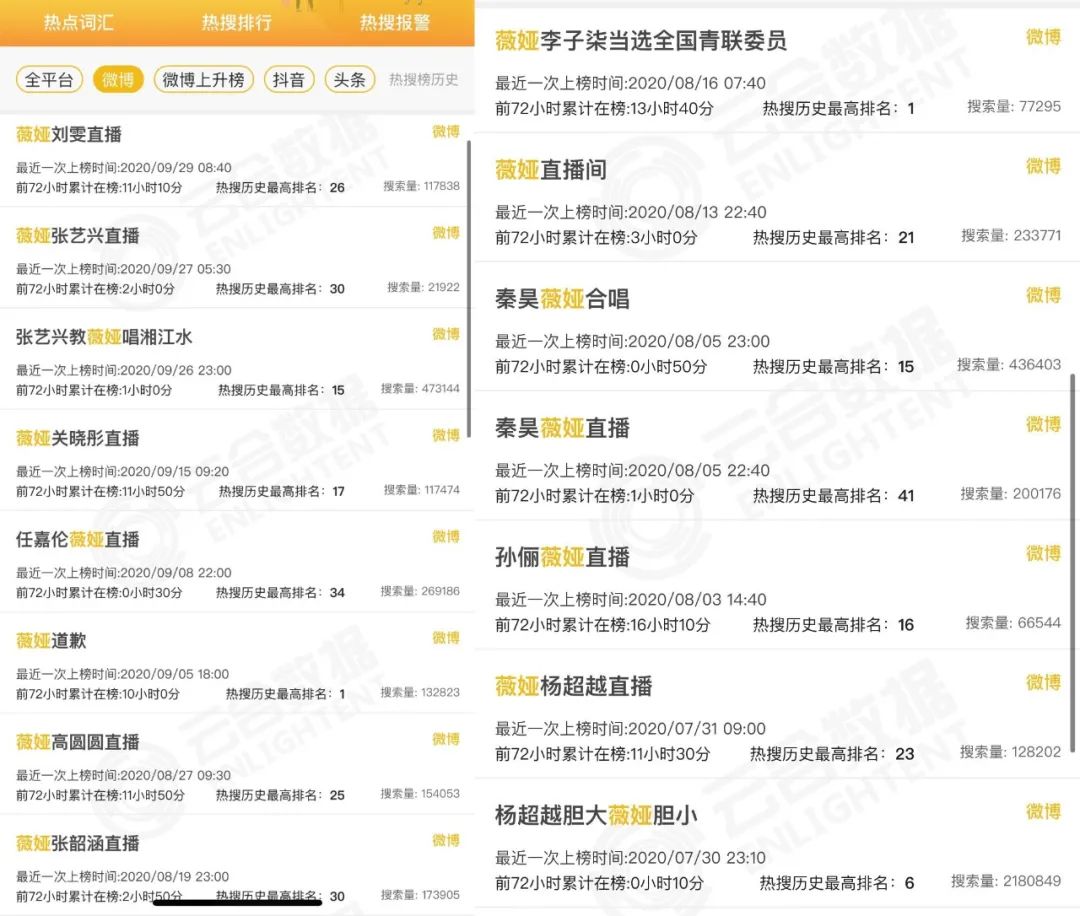Open the 薇娅高圆圆直播 entry
1080x916 pixels.
[x=237, y=764]
